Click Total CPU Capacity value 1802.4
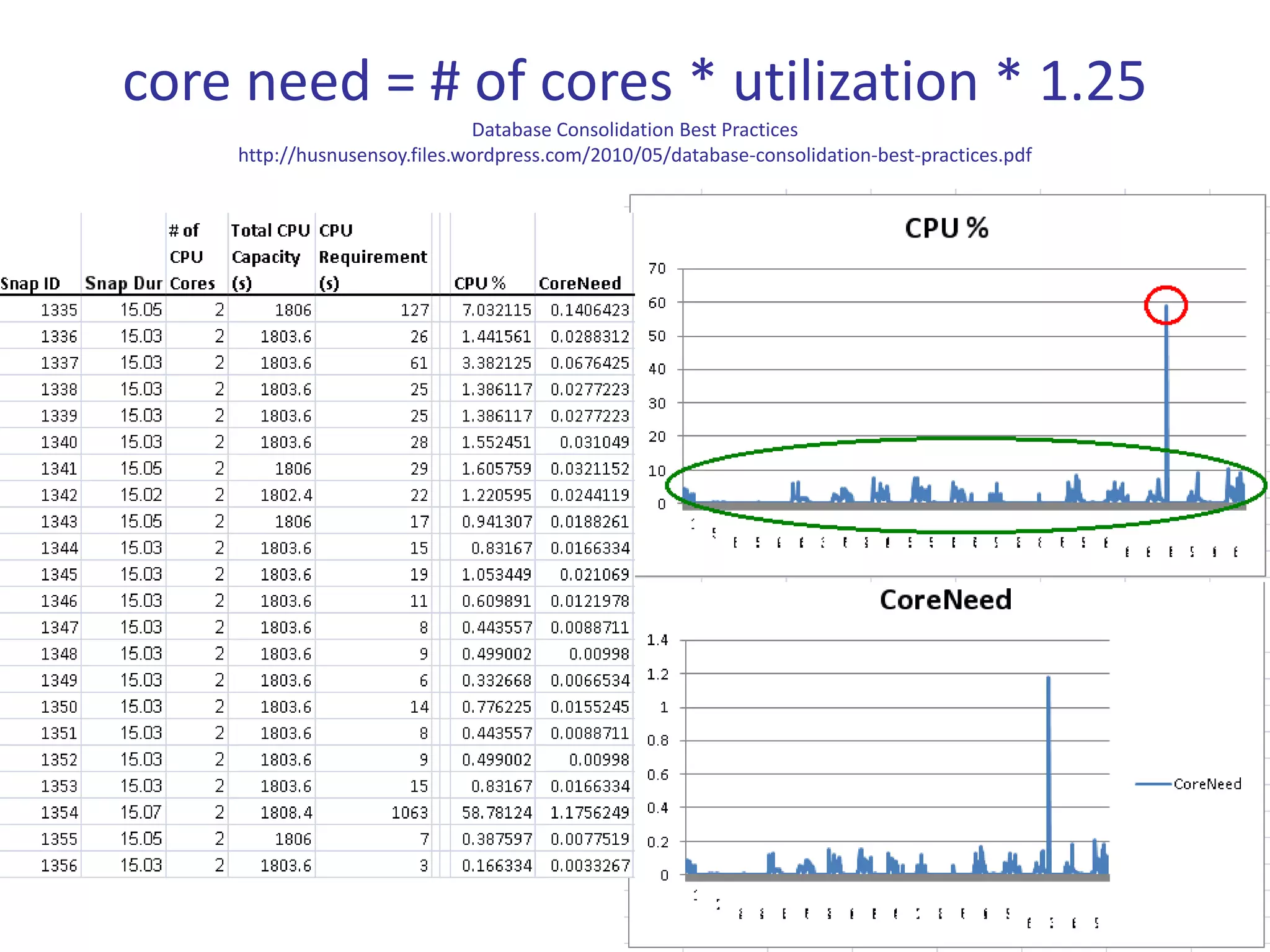 286,495
